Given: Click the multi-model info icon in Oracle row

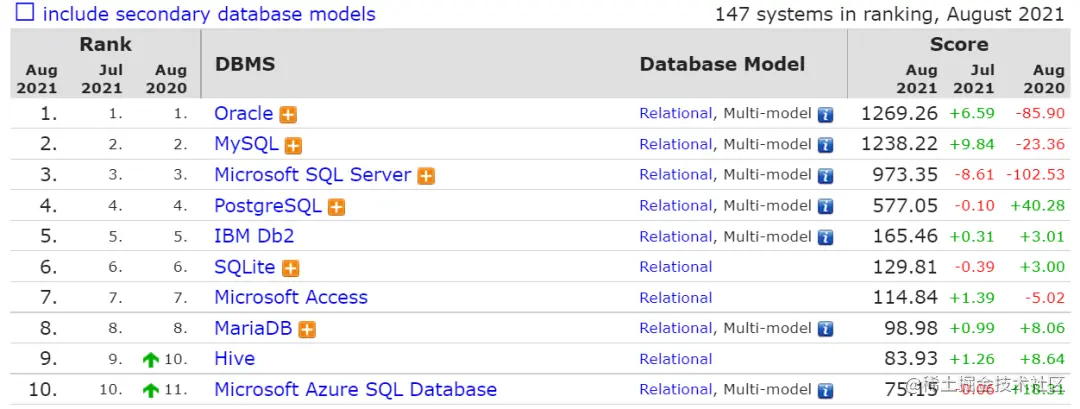Looking at the screenshot, I should pyautogui.click(x=825, y=115).
